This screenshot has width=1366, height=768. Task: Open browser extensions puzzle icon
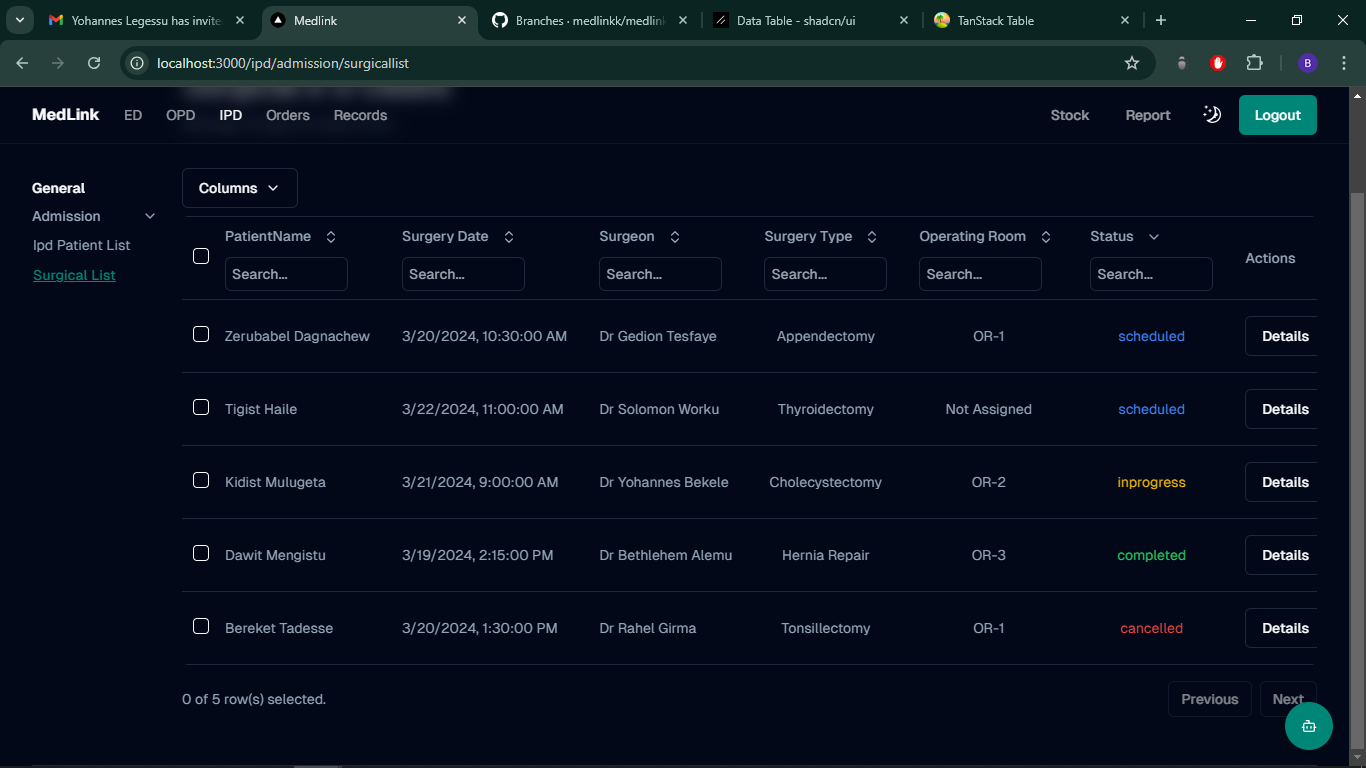point(1254,63)
